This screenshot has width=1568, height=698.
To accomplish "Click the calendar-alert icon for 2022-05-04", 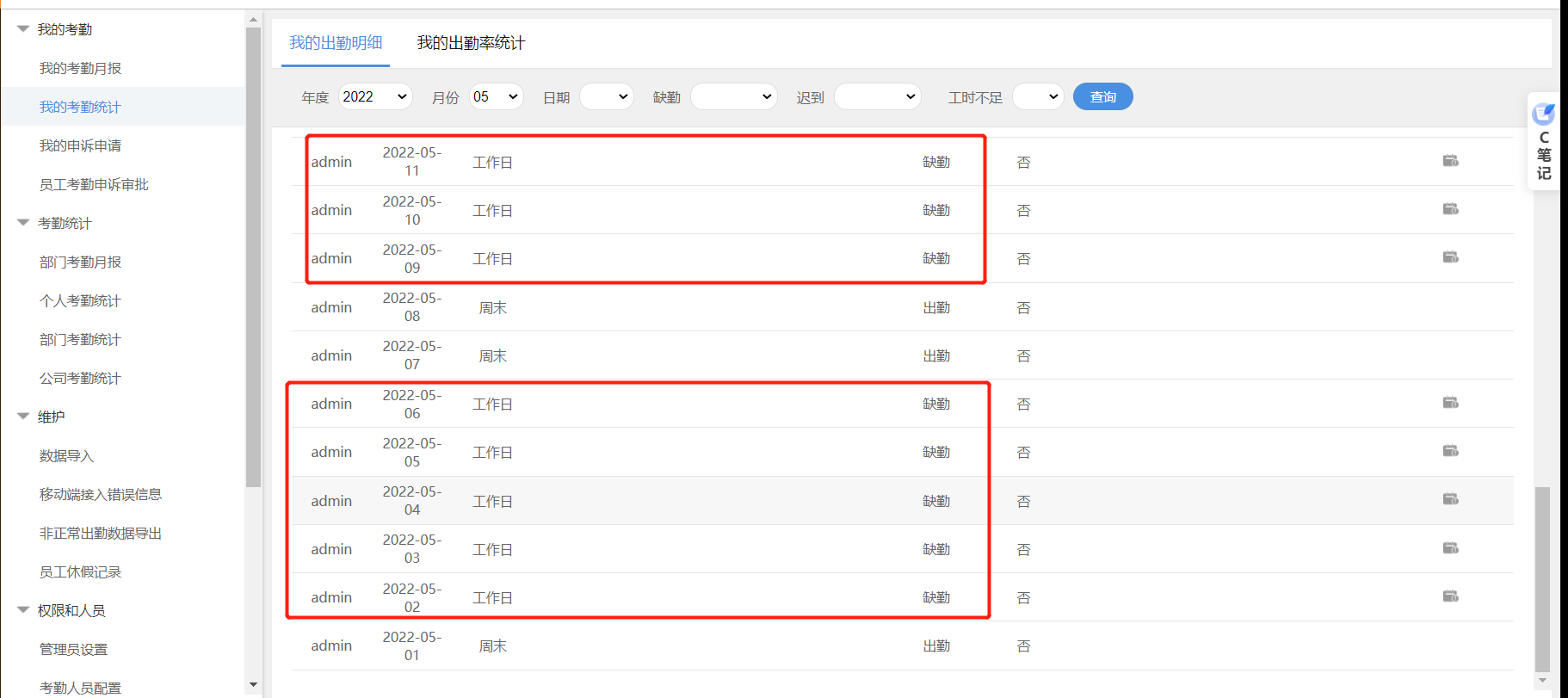I will (1450, 499).
